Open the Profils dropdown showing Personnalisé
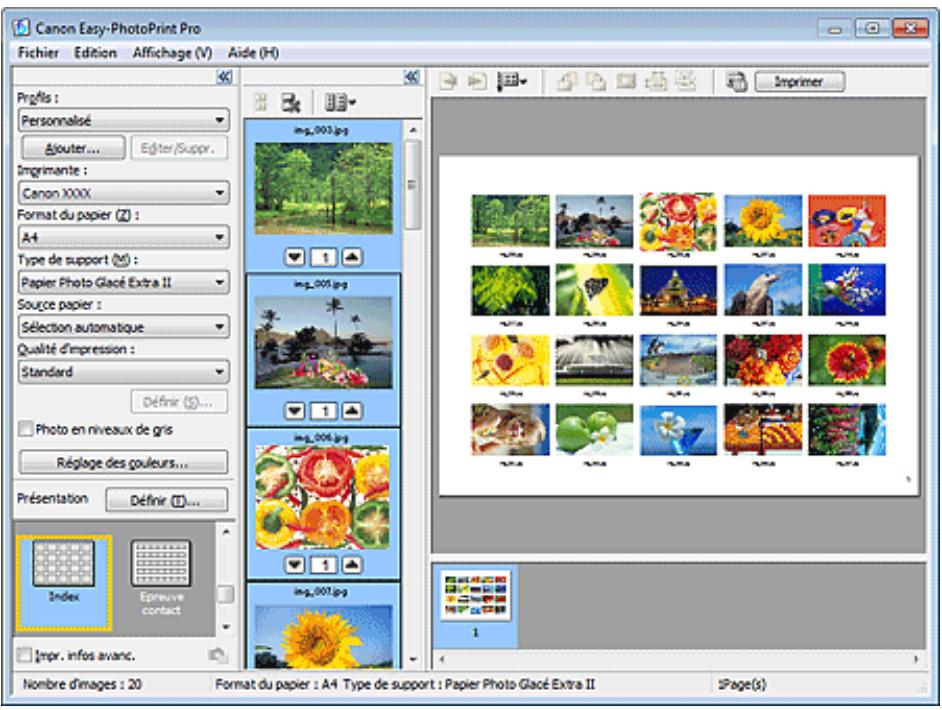 click(x=124, y=120)
